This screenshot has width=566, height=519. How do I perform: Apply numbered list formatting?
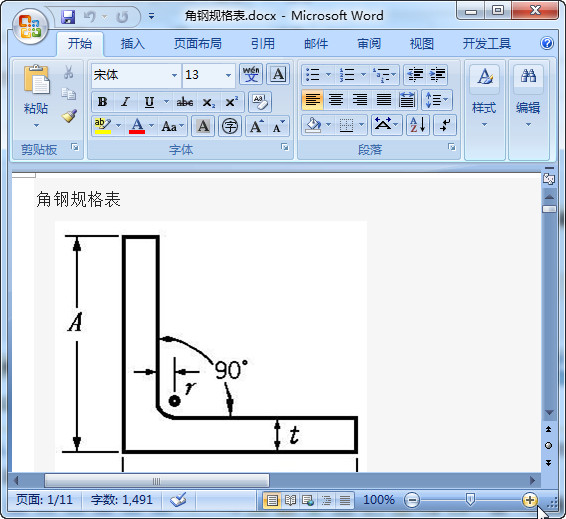point(347,75)
